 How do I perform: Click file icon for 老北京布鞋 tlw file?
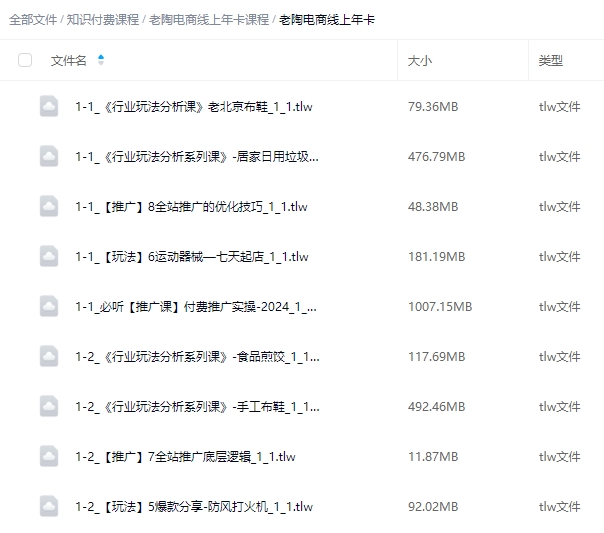click(x=49, y=107)
